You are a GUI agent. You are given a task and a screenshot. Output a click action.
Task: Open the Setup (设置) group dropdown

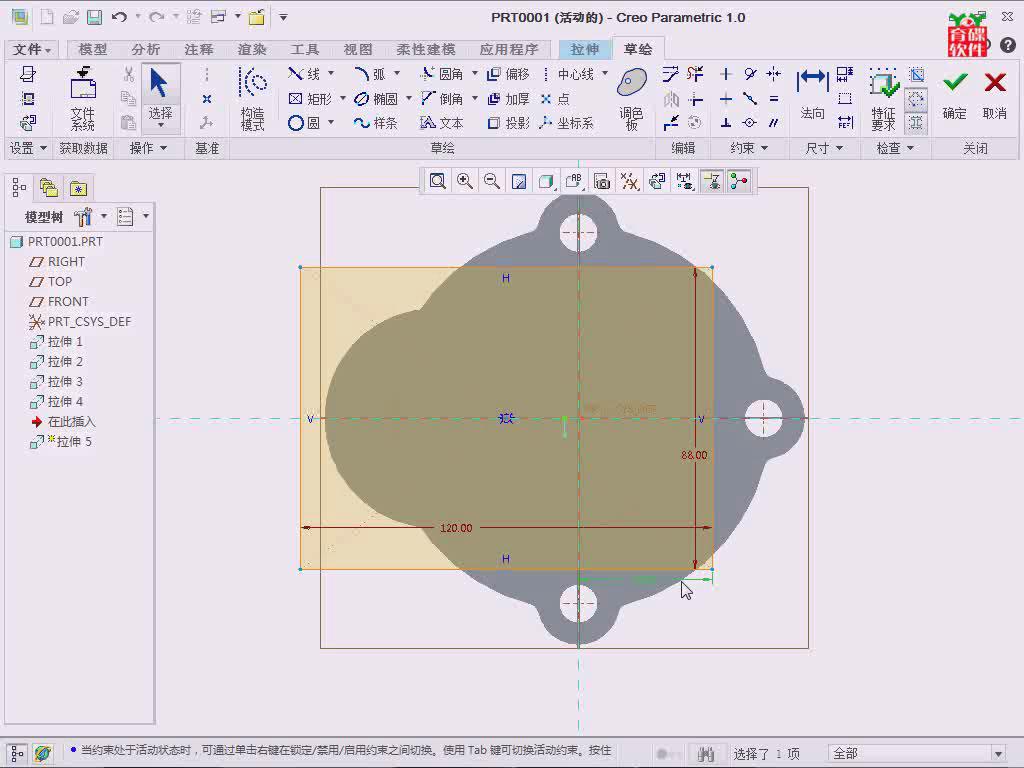28,148
